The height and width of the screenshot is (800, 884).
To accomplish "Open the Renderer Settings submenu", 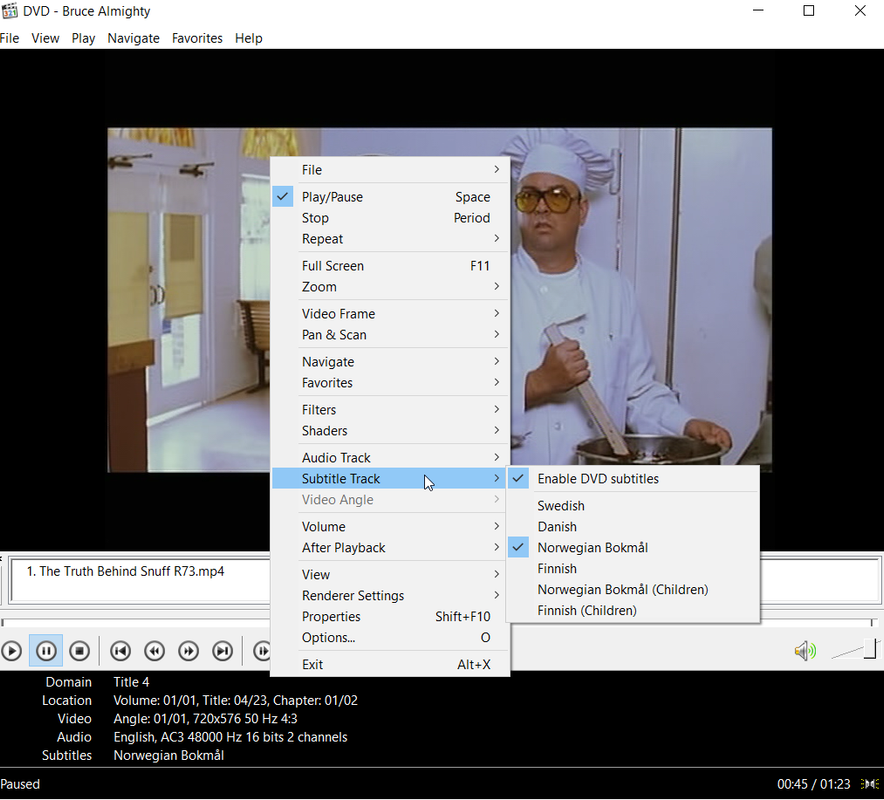I will [390, 595].
